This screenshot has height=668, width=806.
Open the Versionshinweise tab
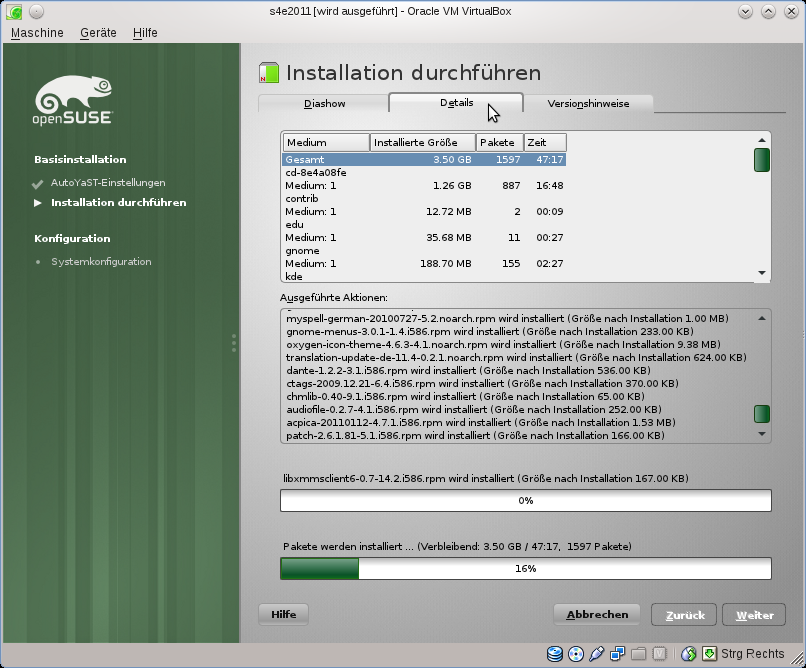(x=588, y=103)
